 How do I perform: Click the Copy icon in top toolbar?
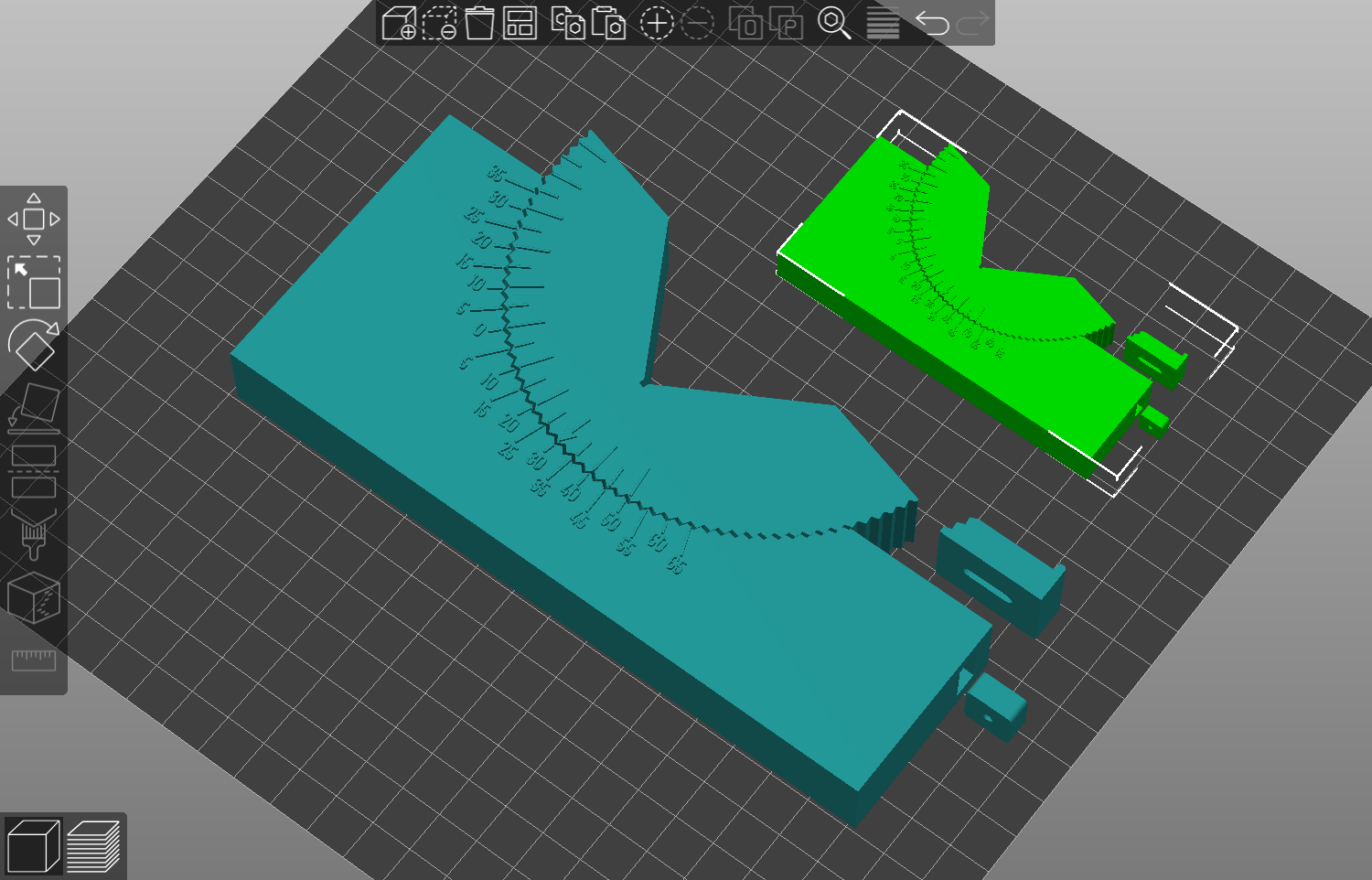click(x=568, y=23)
